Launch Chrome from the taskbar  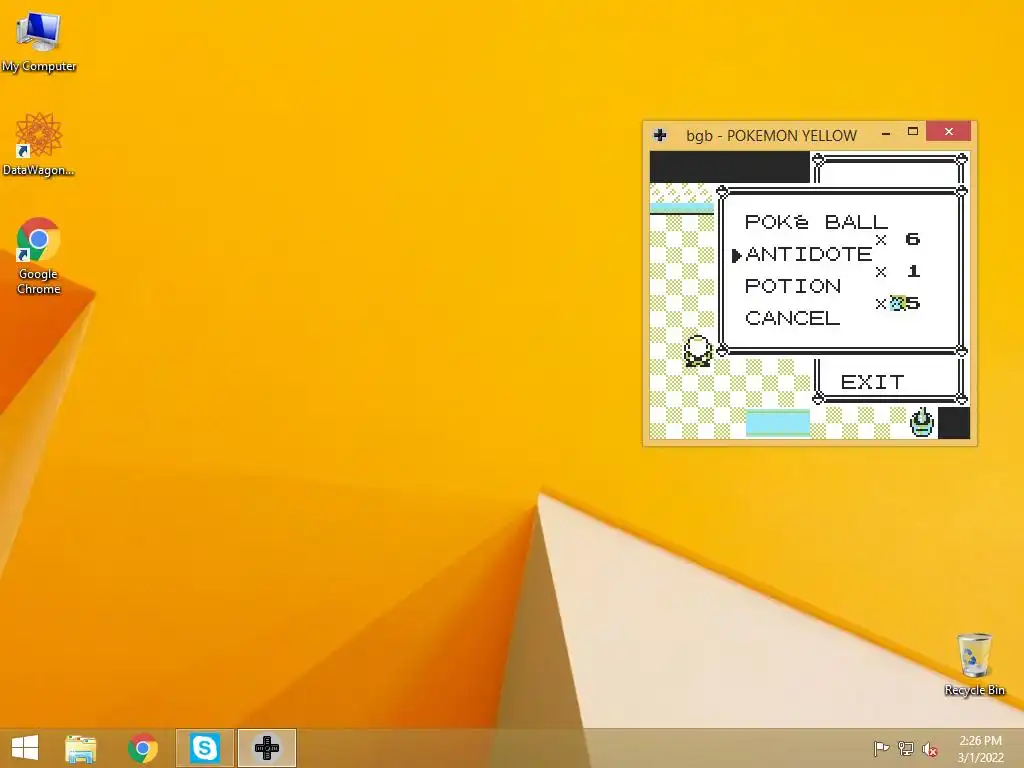(x=142, y=748)
